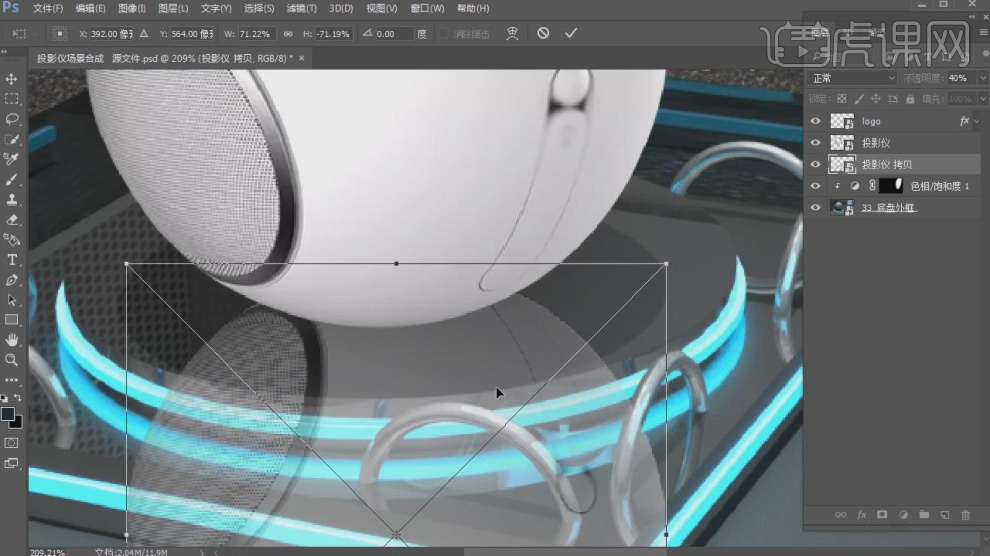Hide the 33_底盘外框 layer
This screenshot has height=556, width=990.
tap(815, 208)
